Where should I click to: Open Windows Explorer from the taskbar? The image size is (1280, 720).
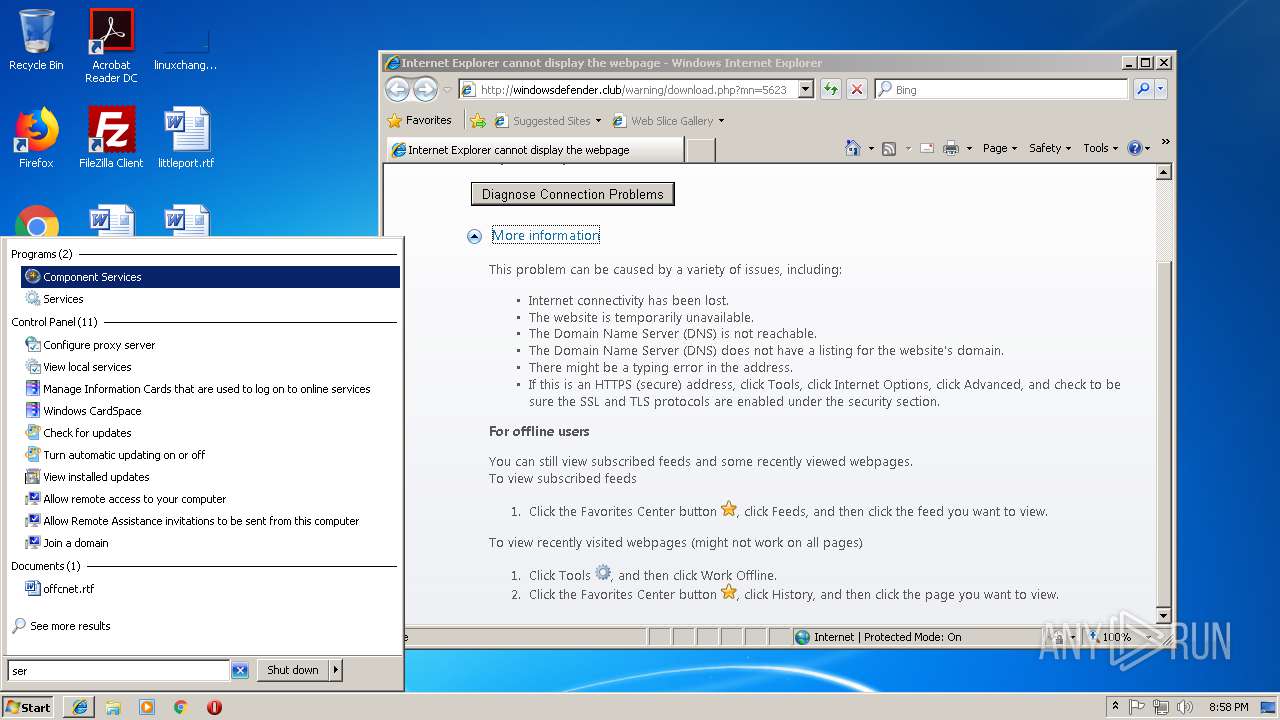coord(113,707)
